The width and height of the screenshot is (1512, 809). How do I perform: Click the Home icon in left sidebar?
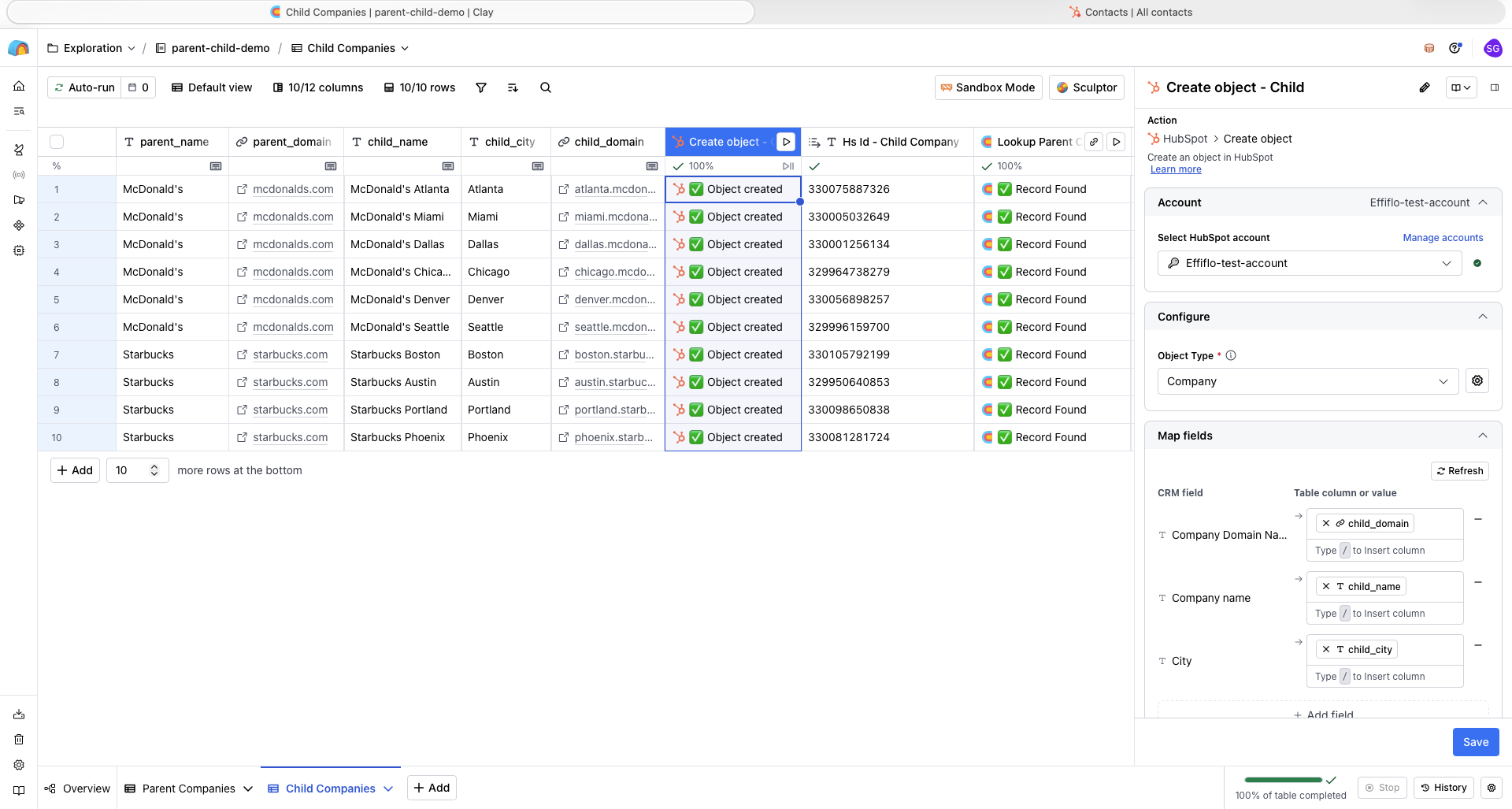(x=19, y=86)
